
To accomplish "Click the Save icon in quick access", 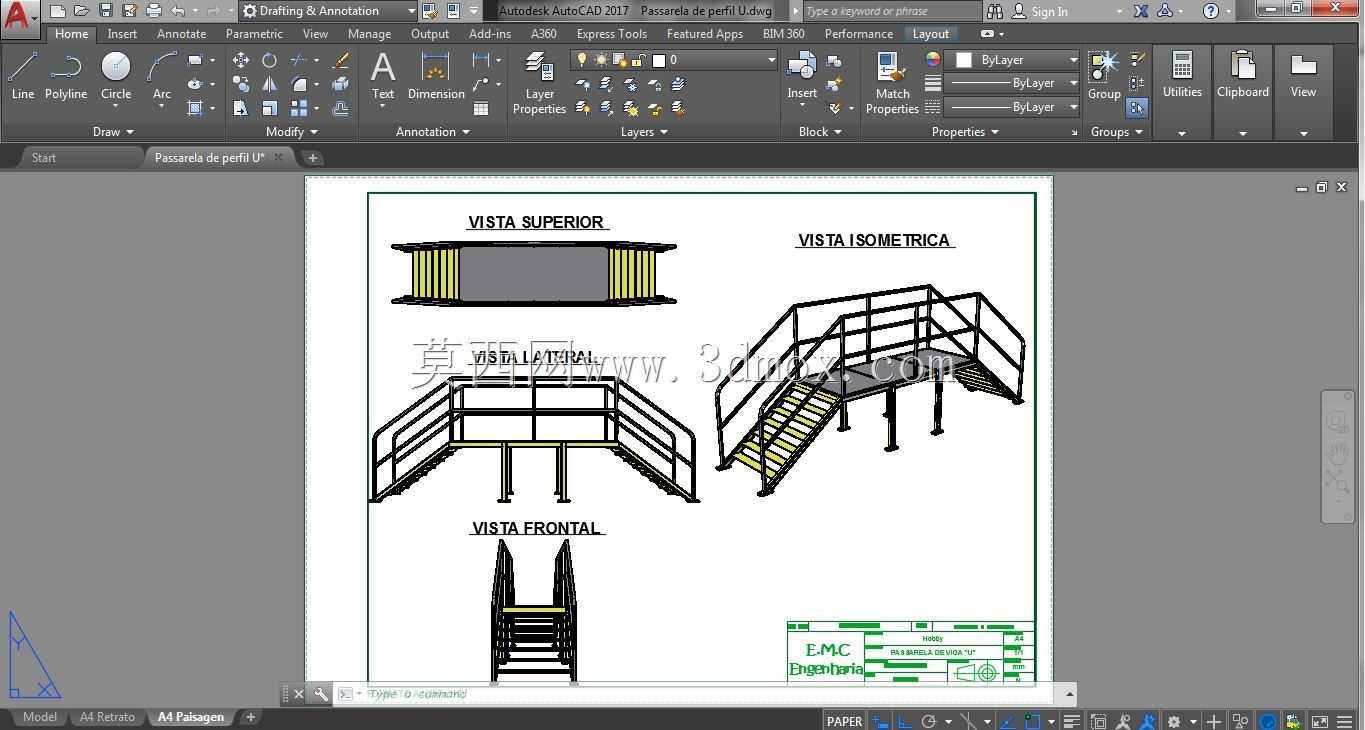I will pyautogui.click(x=105, y=11).
